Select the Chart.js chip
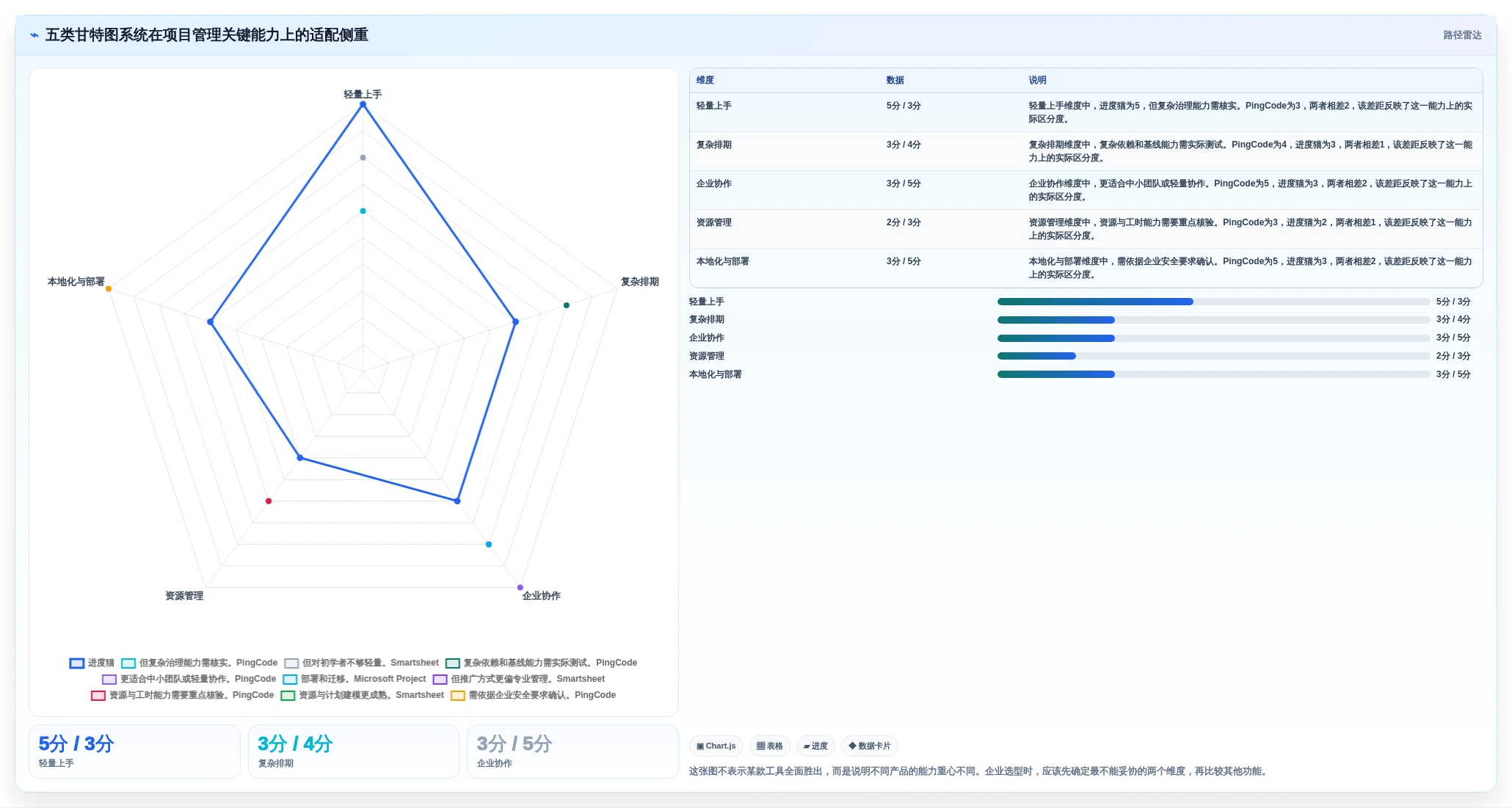The width and height of the screenshot is (1512, 808). click(716, 746)
